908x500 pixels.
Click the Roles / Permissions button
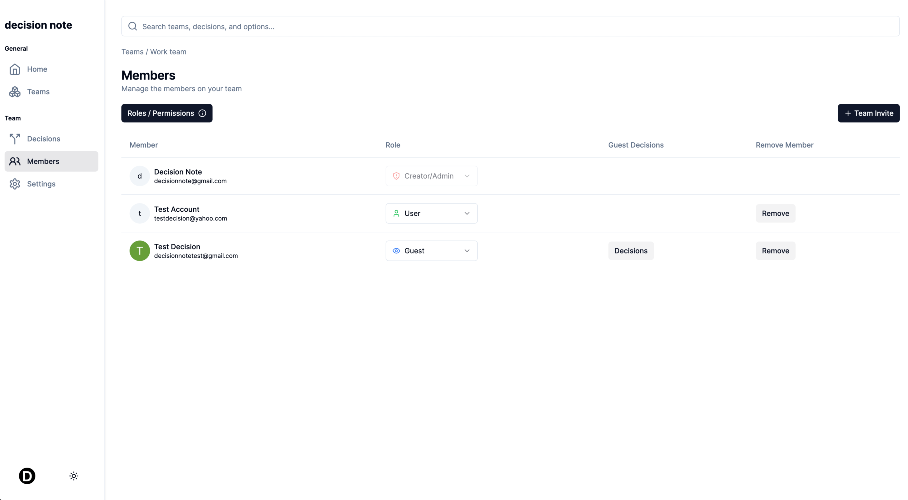tap(167, 113)
